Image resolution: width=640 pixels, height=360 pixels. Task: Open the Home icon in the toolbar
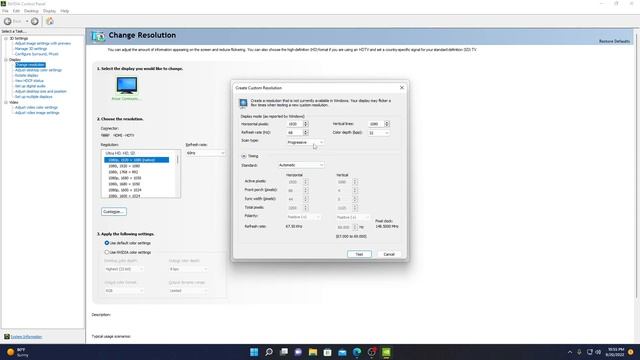click(50, 21)
